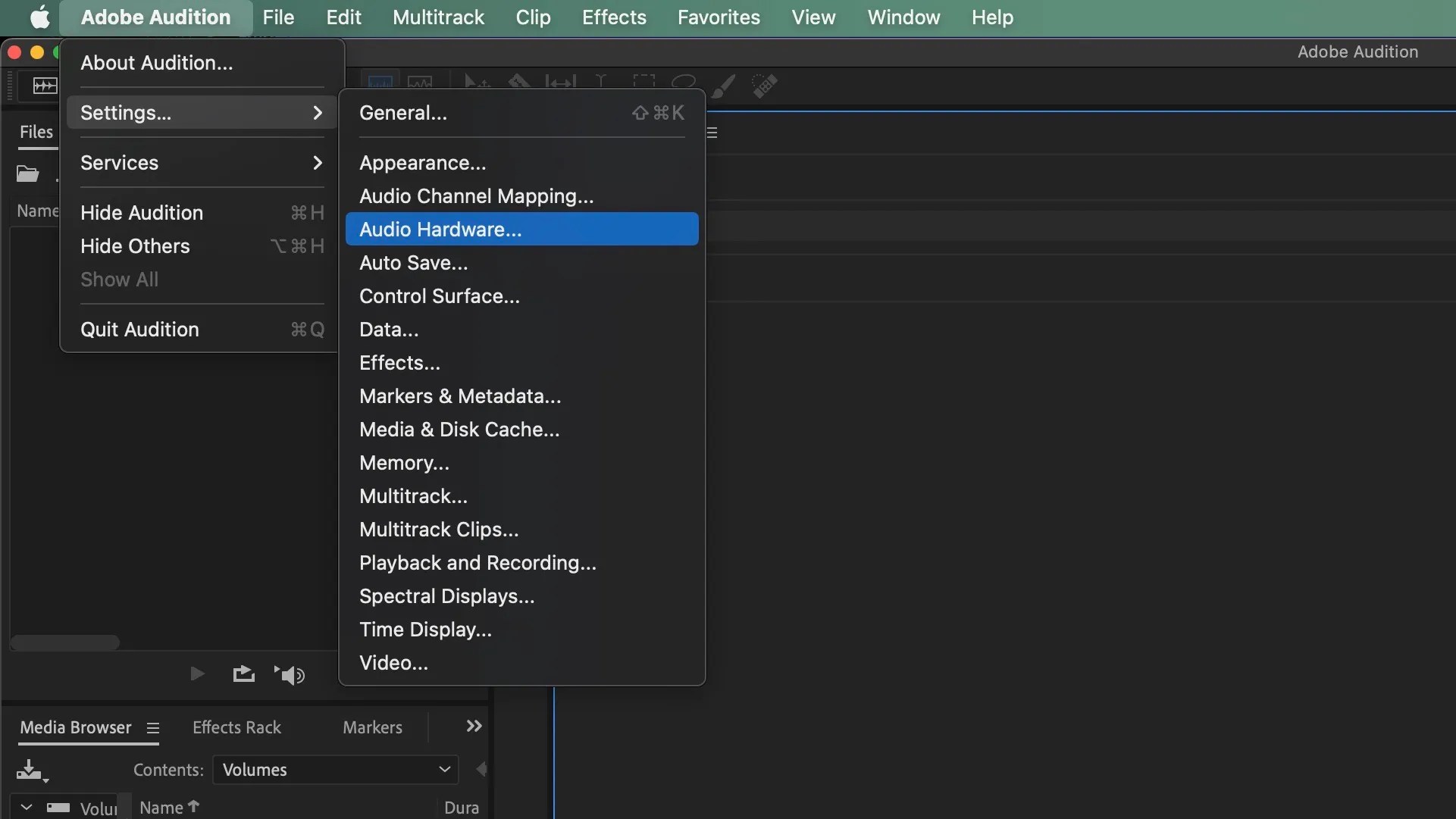Screen dimensions: 1456x819
Task: Switch to Waveform editor view icon
Action: [380, 83]
